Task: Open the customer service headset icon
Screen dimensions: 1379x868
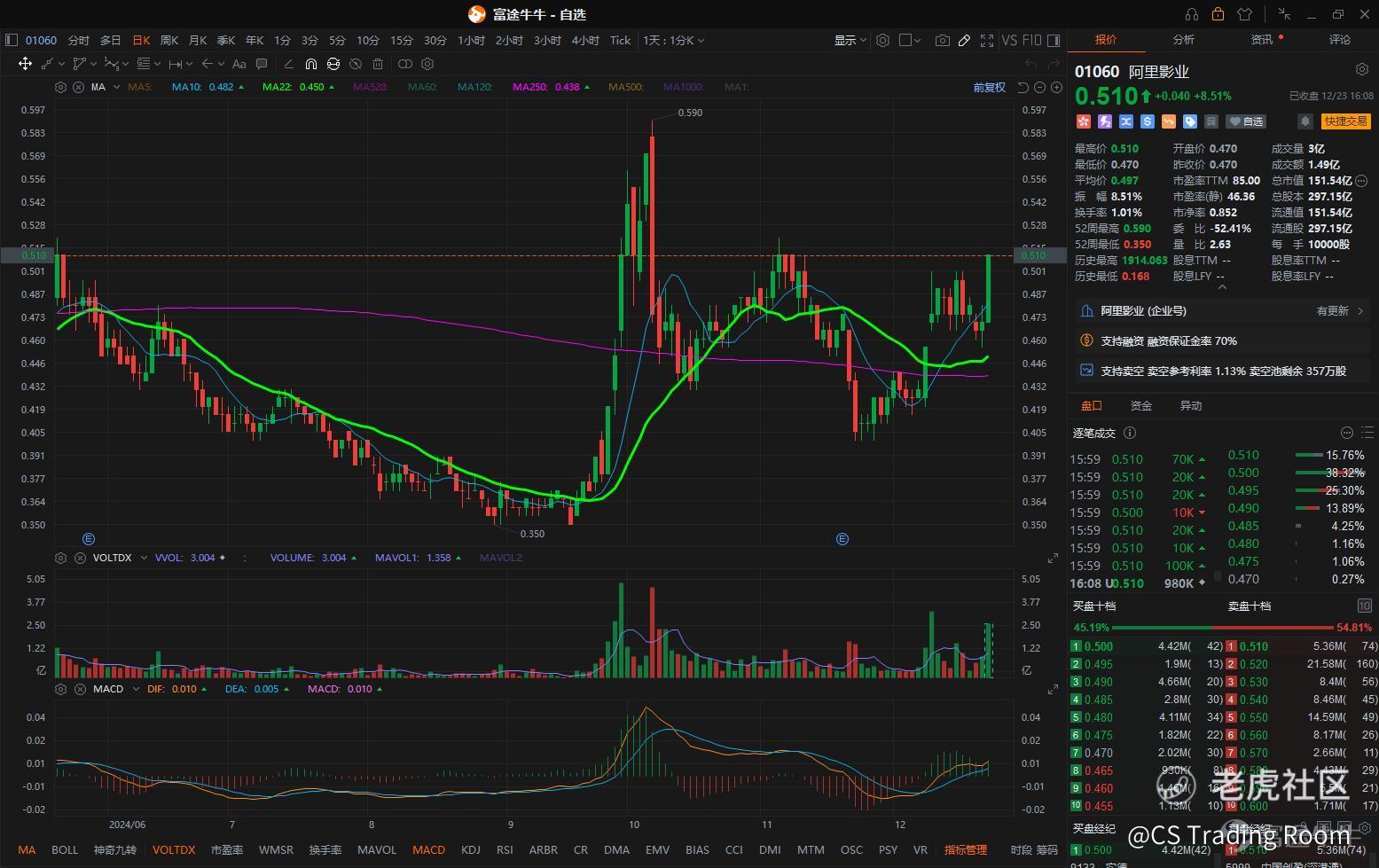Action: point(1191,14)
